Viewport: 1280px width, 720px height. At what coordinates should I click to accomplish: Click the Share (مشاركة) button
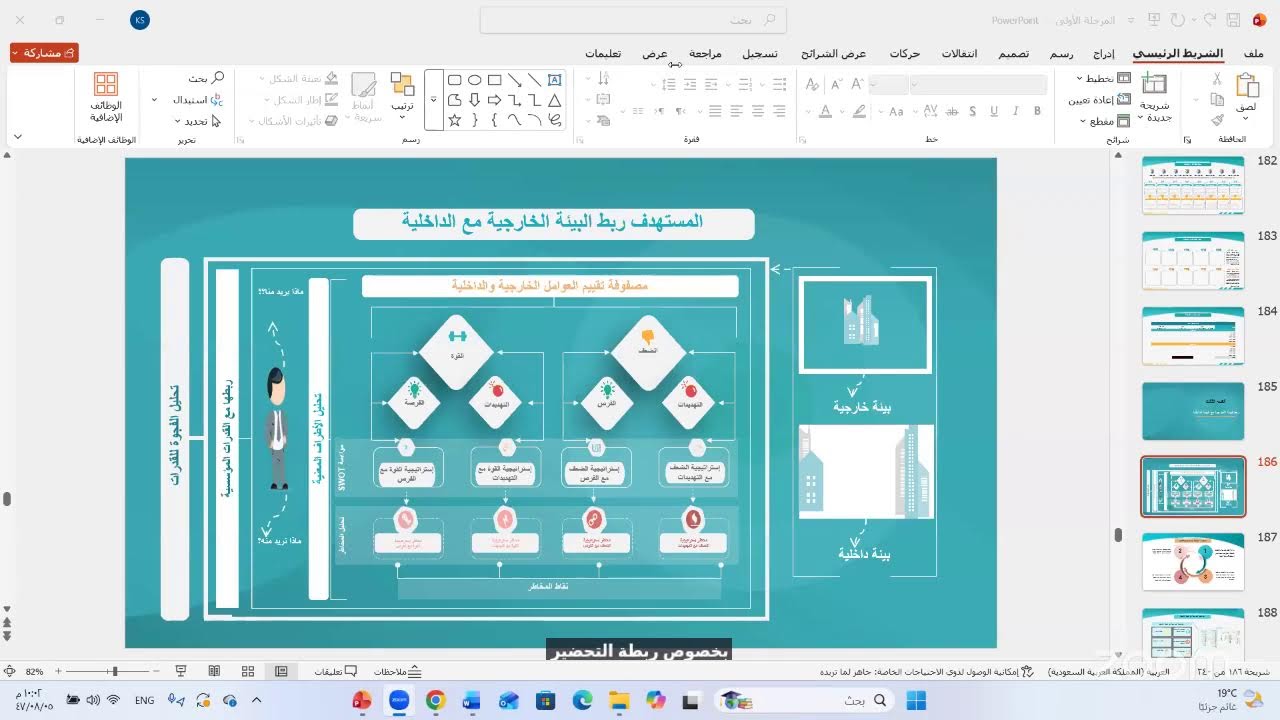pos(45,53)
